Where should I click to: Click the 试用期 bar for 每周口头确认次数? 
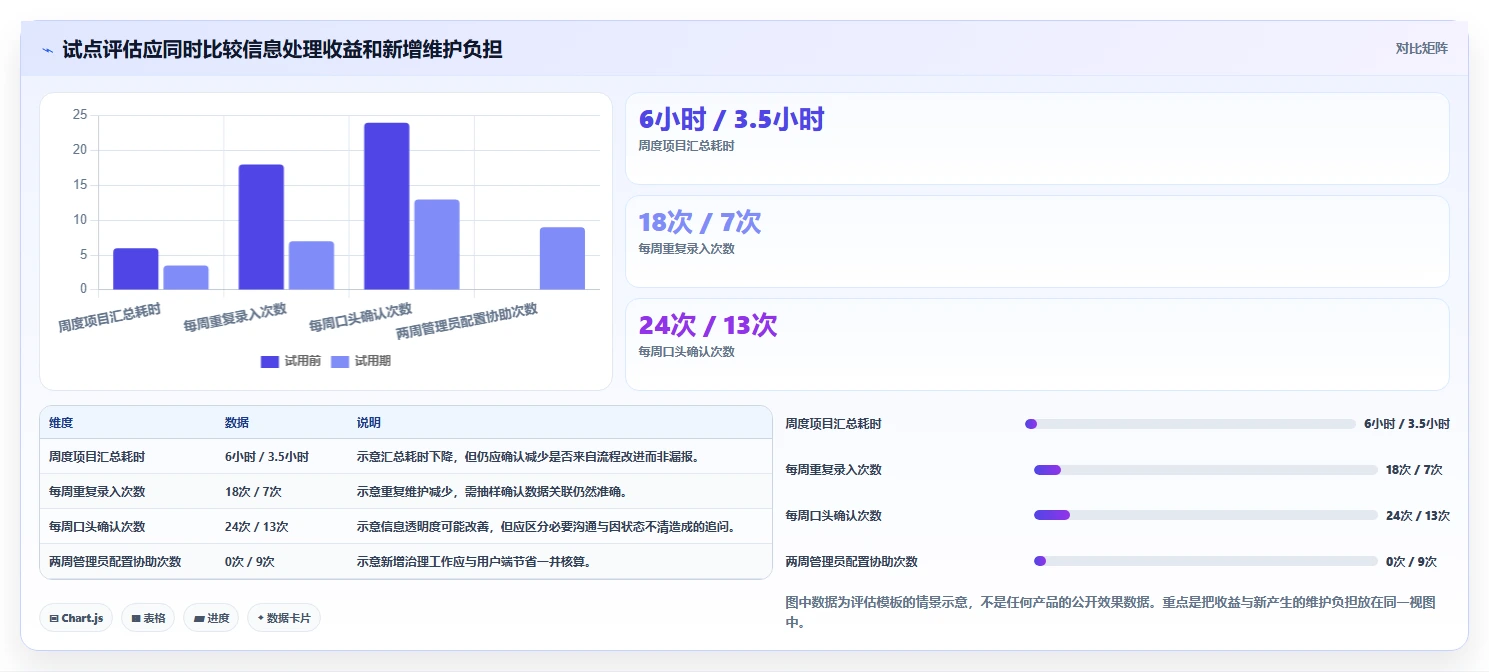[x=437, y=244]
